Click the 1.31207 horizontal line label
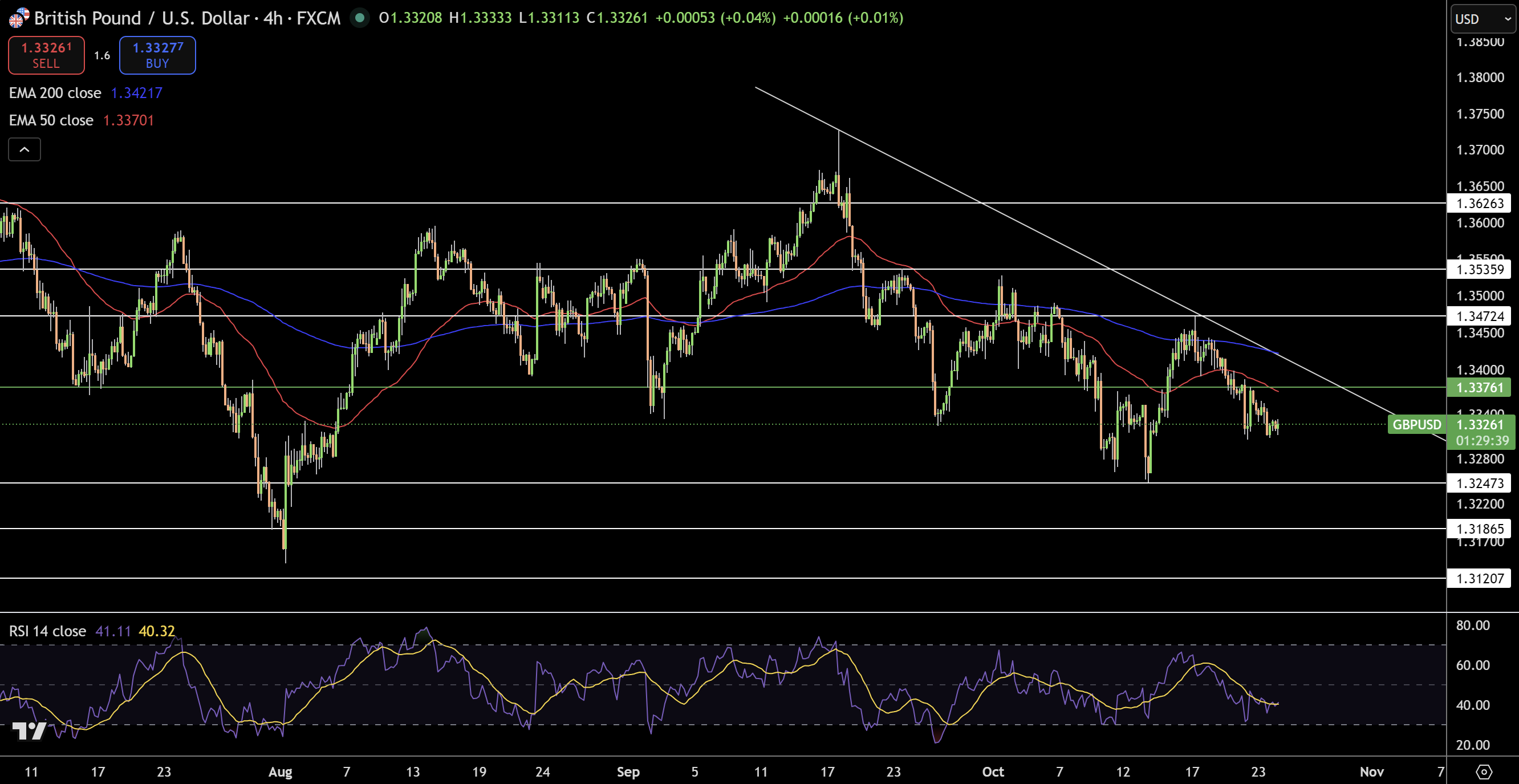Viewport: 1519px width, 784px height. click(1480, 578)
